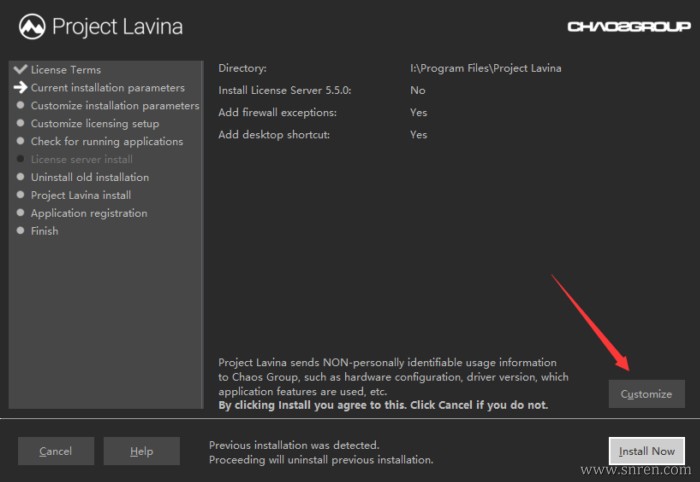The width and height of the screenshot is (700, 482).
Task: Click the Add desktop shortcut label
Action: coord(274,135)
